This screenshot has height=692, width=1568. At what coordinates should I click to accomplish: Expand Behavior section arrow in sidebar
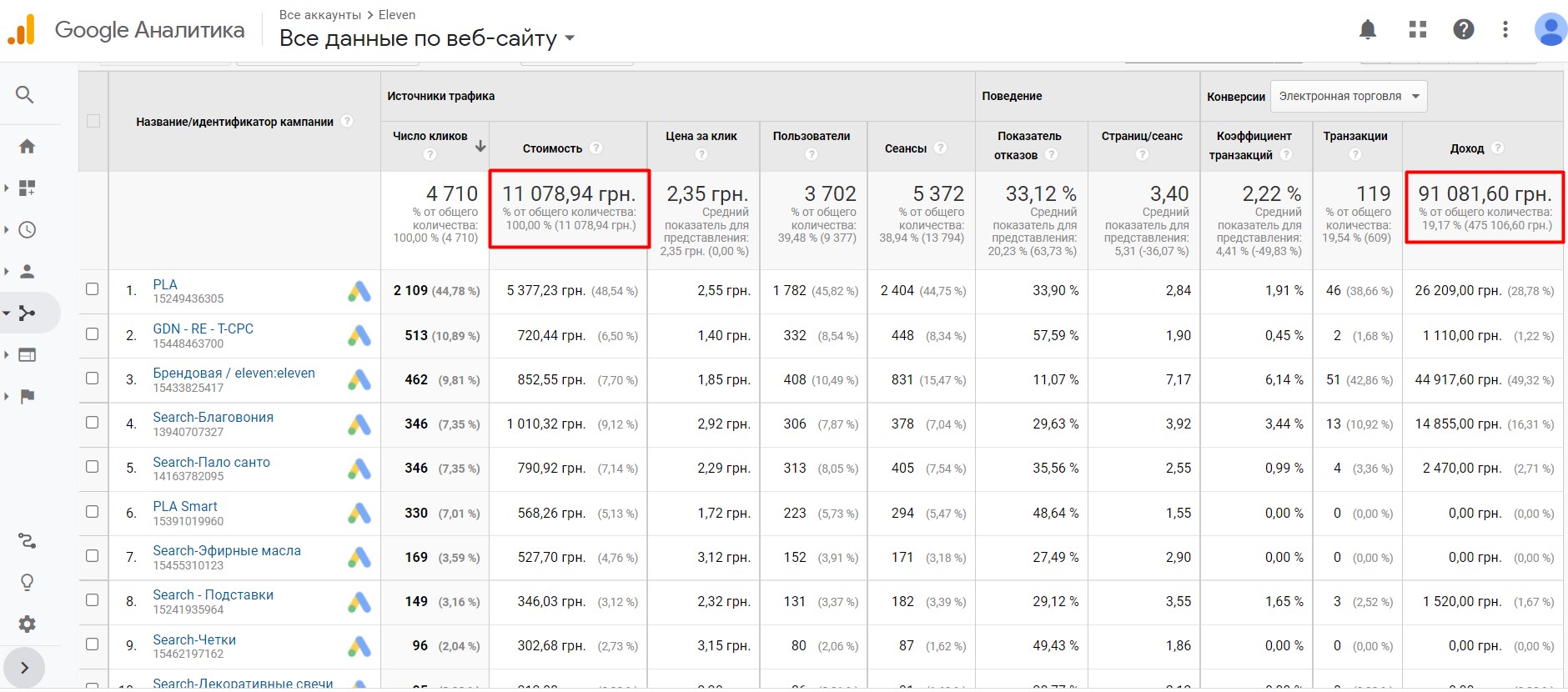pos(7,355)
